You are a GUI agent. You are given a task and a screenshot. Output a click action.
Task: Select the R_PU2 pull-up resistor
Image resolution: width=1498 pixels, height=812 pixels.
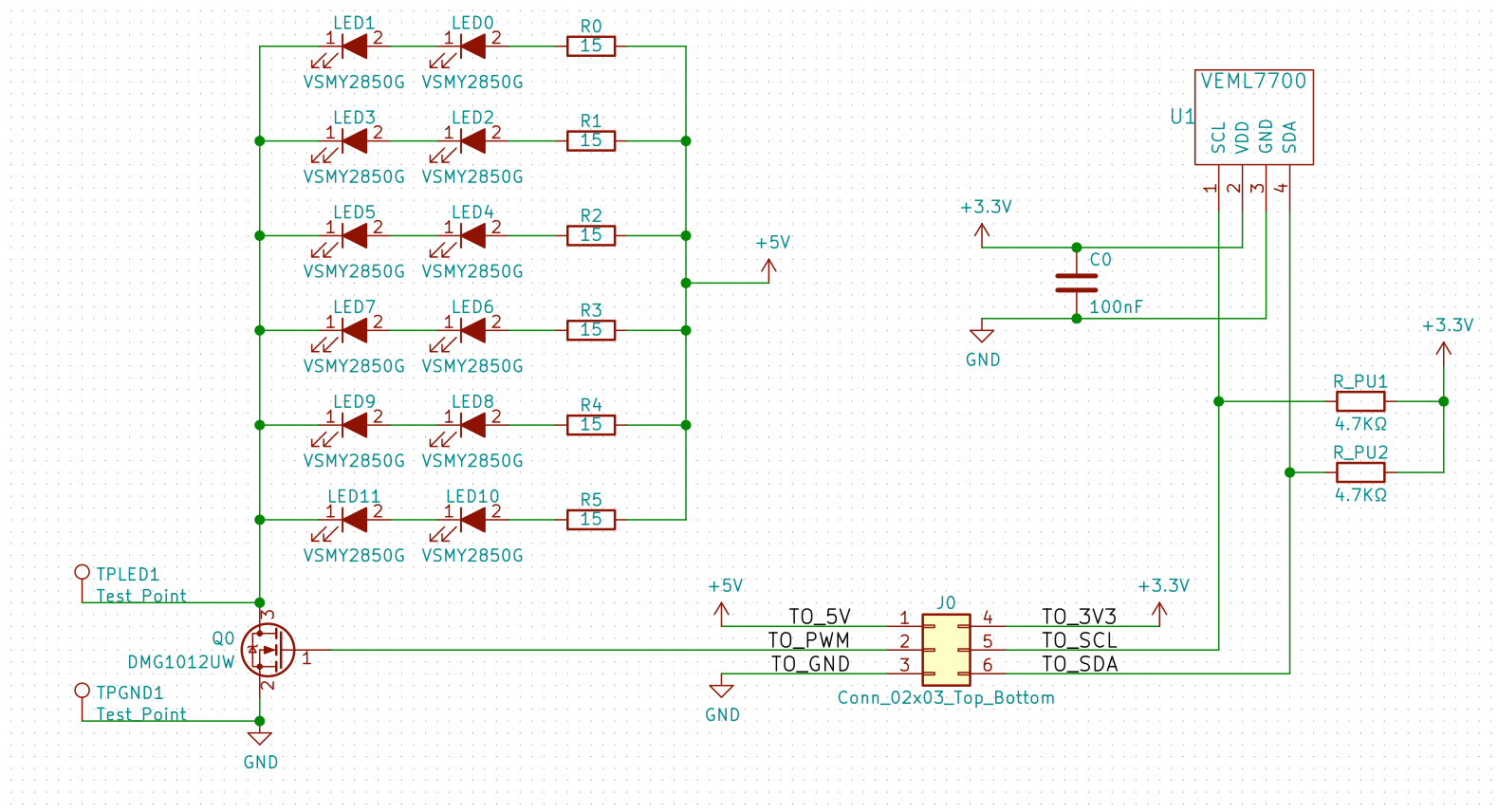click(x=1360, y=472)
